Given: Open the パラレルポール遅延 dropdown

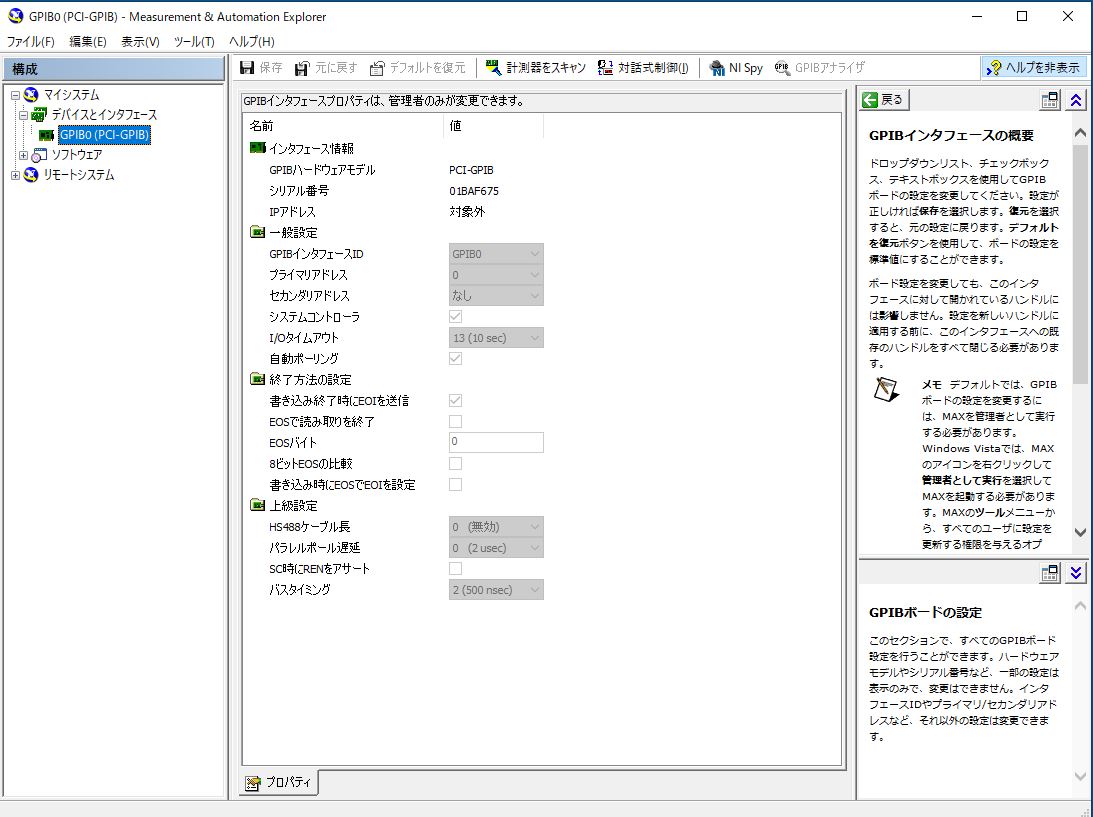Looking at the screenshot, I should pyautogui.click(x=496, y=547).
